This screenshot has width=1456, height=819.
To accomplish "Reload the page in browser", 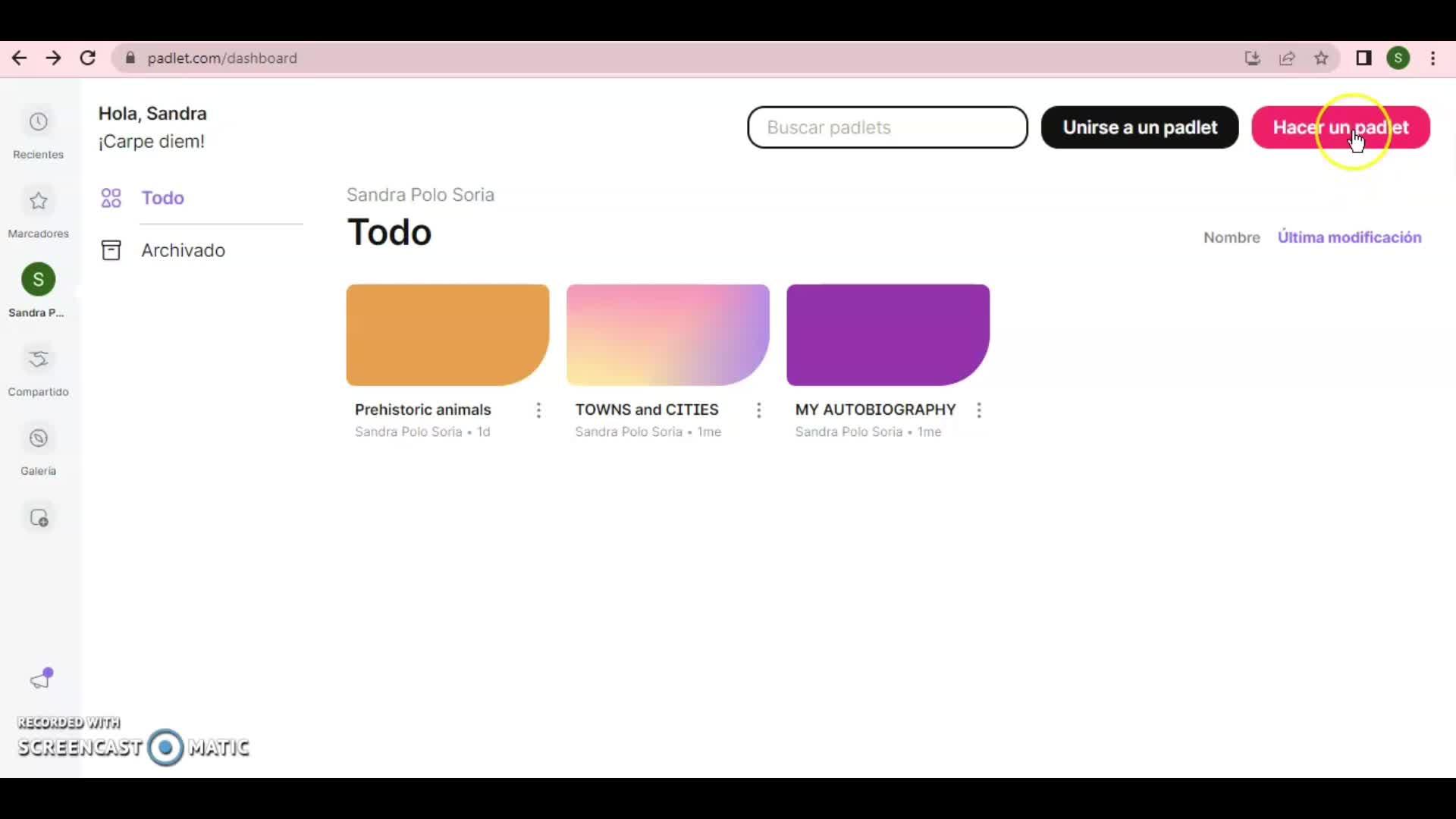I will pos(88,58).
